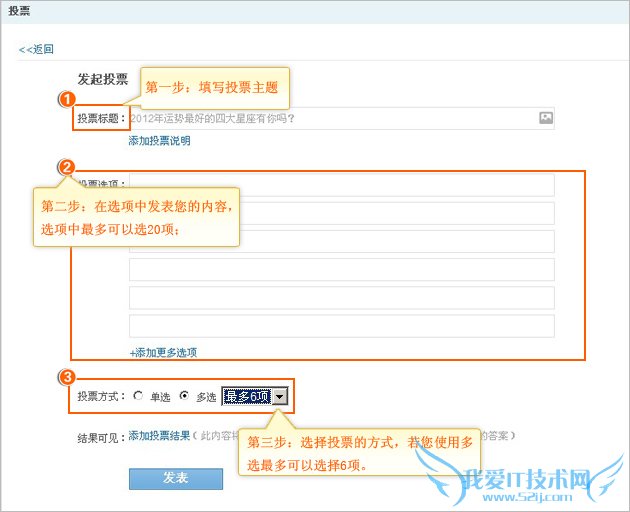Click the 投票方式 label
Image resolution: width=630 pixels, height=512 pixels.
point(101,396)
